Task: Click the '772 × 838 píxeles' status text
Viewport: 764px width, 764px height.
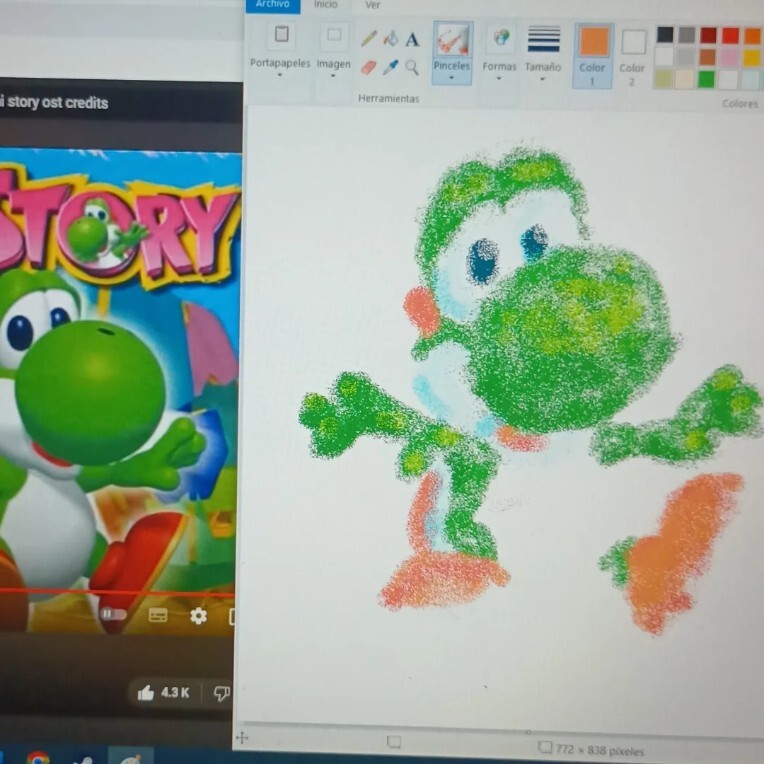Action: [x=600, y=750]
